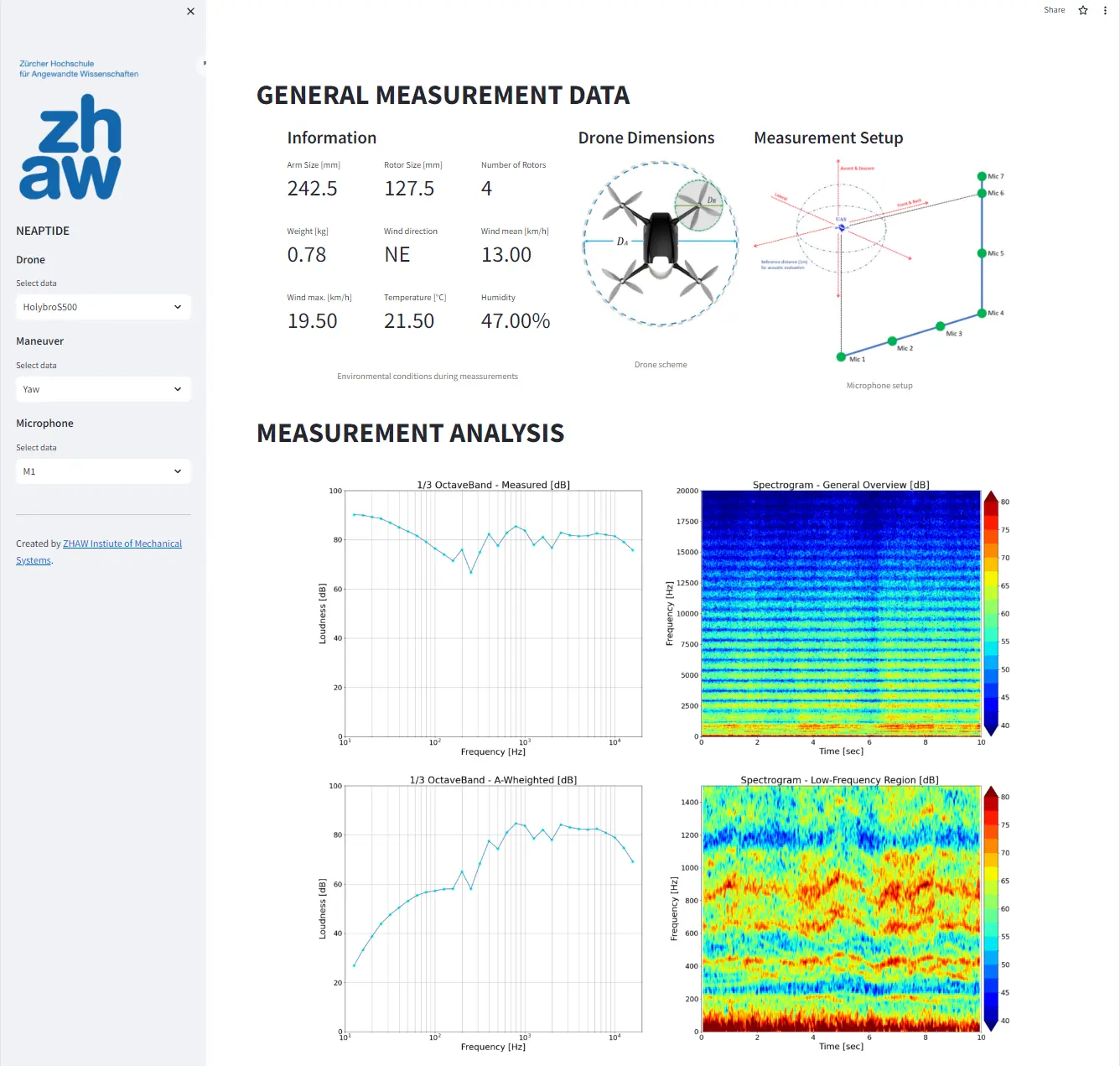1120x1066 pixels.
Task: Close the sidebar with the X icon
Action: pyautogui.click(x=190, y=12)
